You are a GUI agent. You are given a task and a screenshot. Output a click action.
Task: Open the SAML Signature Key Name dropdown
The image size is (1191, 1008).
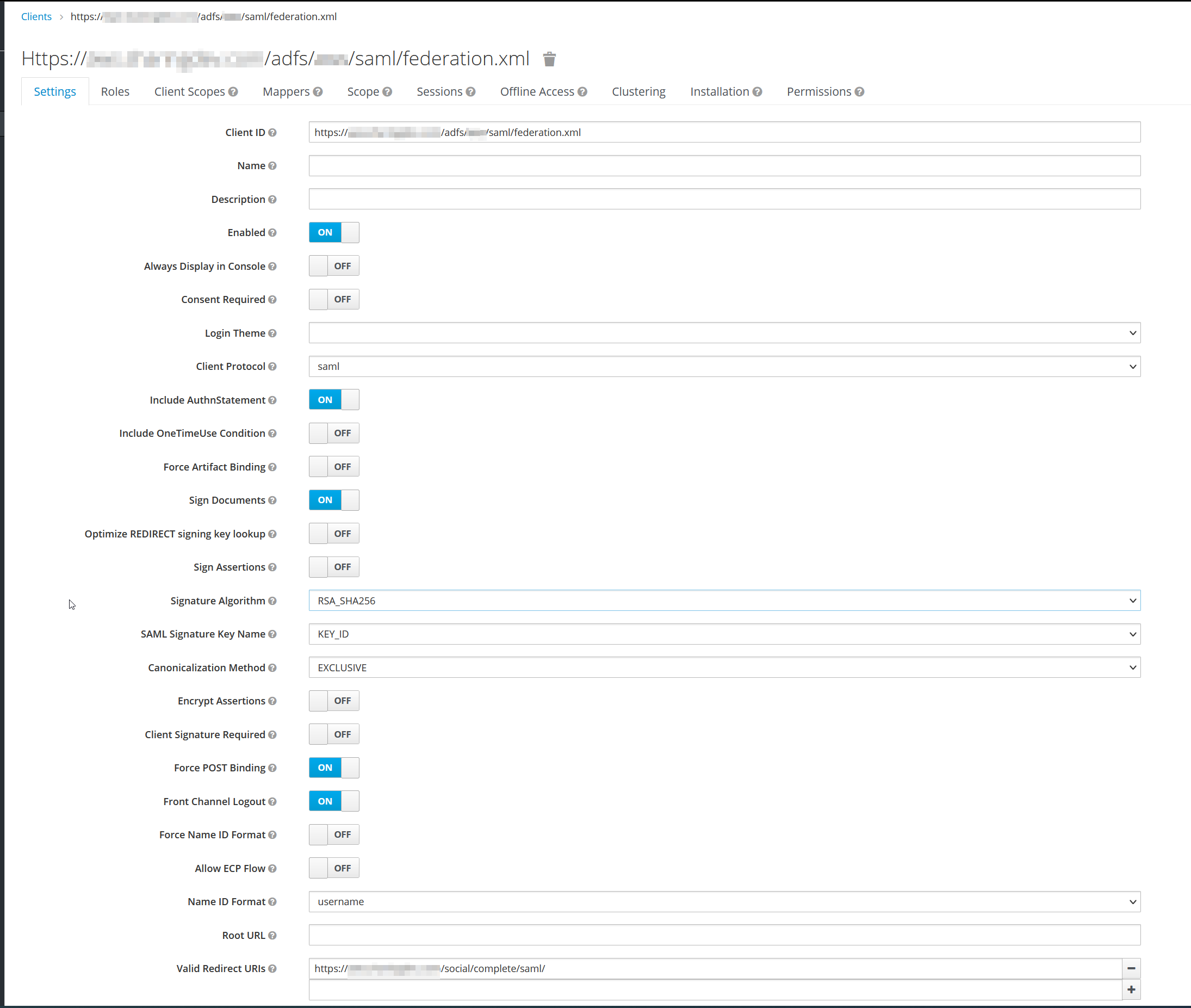tap(723, 634)
